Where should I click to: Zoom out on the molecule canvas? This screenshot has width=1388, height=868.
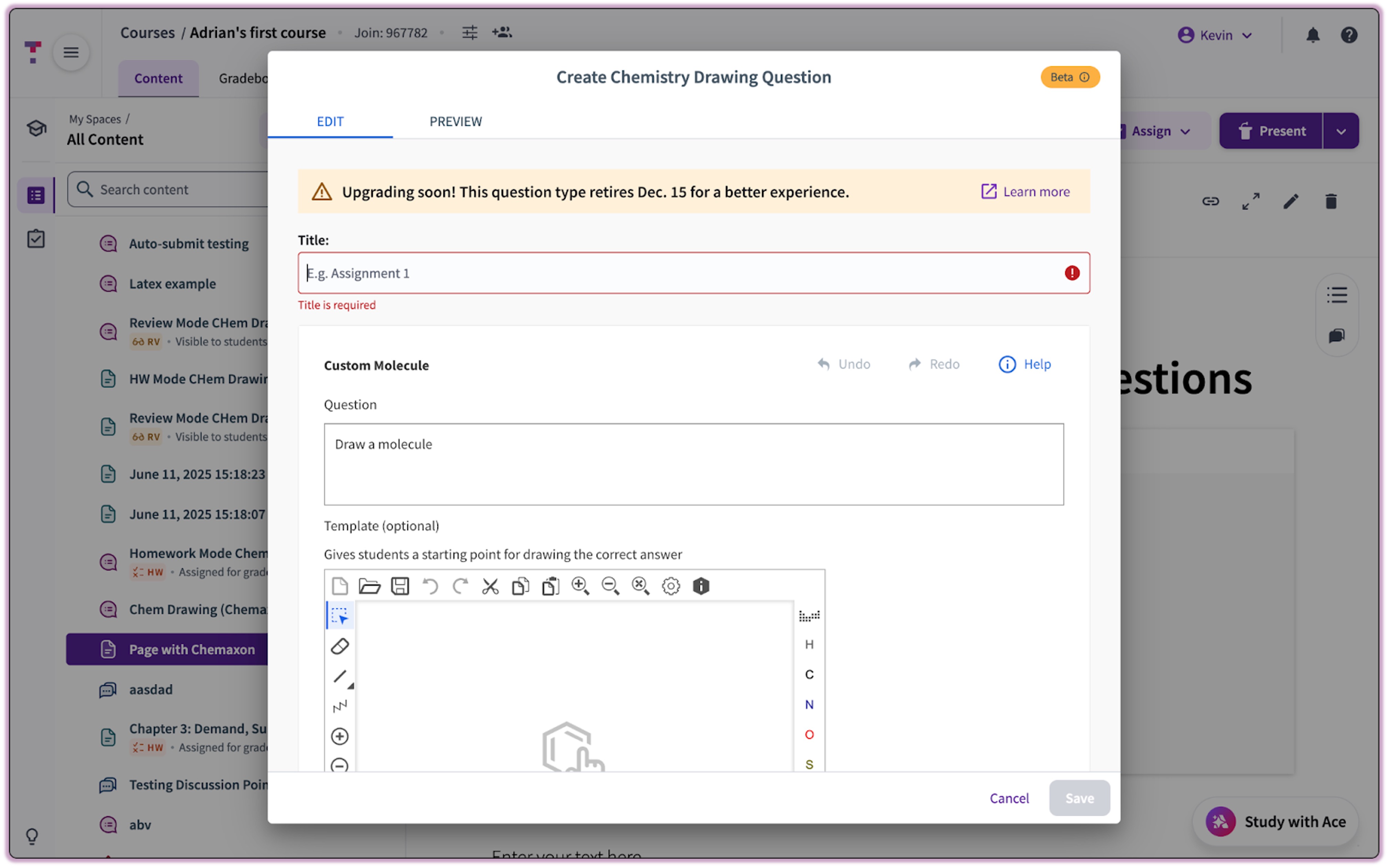[x=611, y=586]
